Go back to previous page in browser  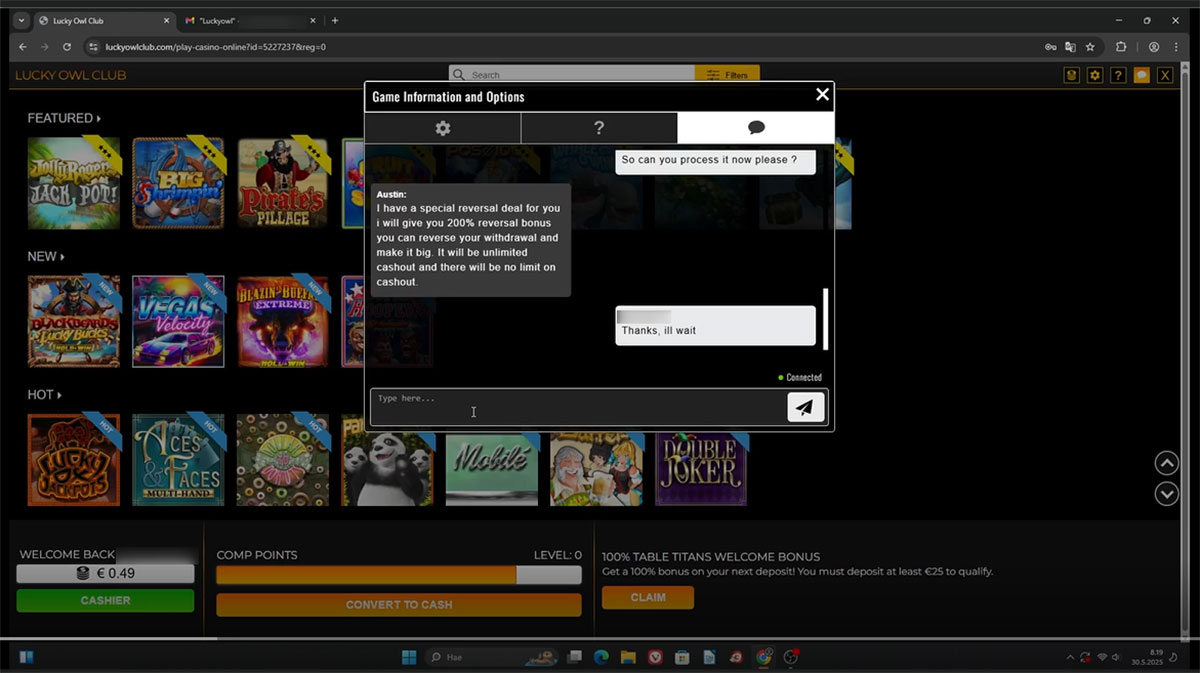pos(23,47)
